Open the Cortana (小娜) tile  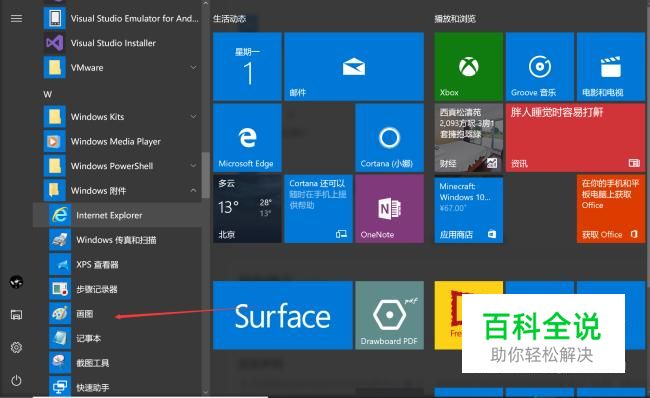pyautogui.click(x=389, y=138)
